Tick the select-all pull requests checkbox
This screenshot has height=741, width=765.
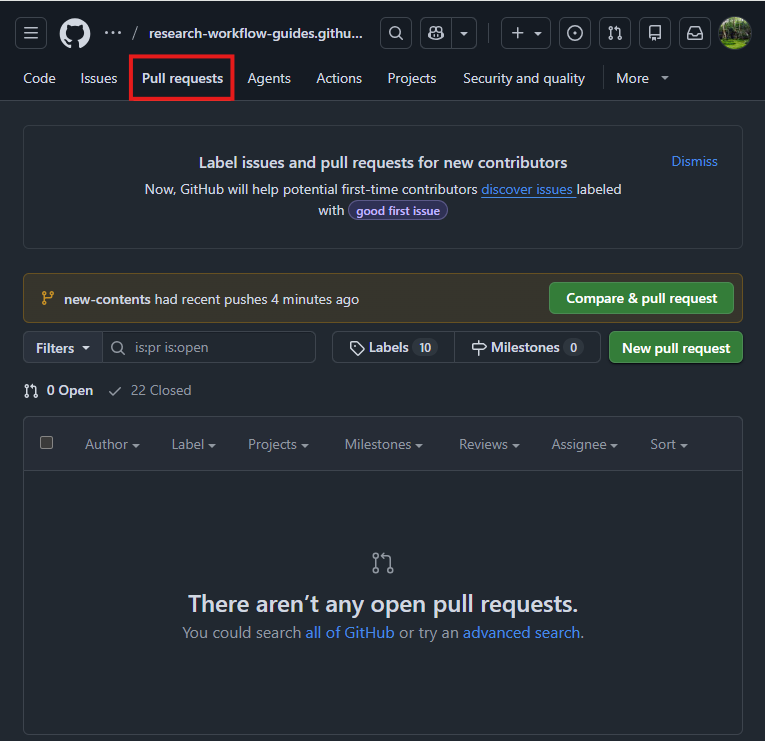[46, 442]
